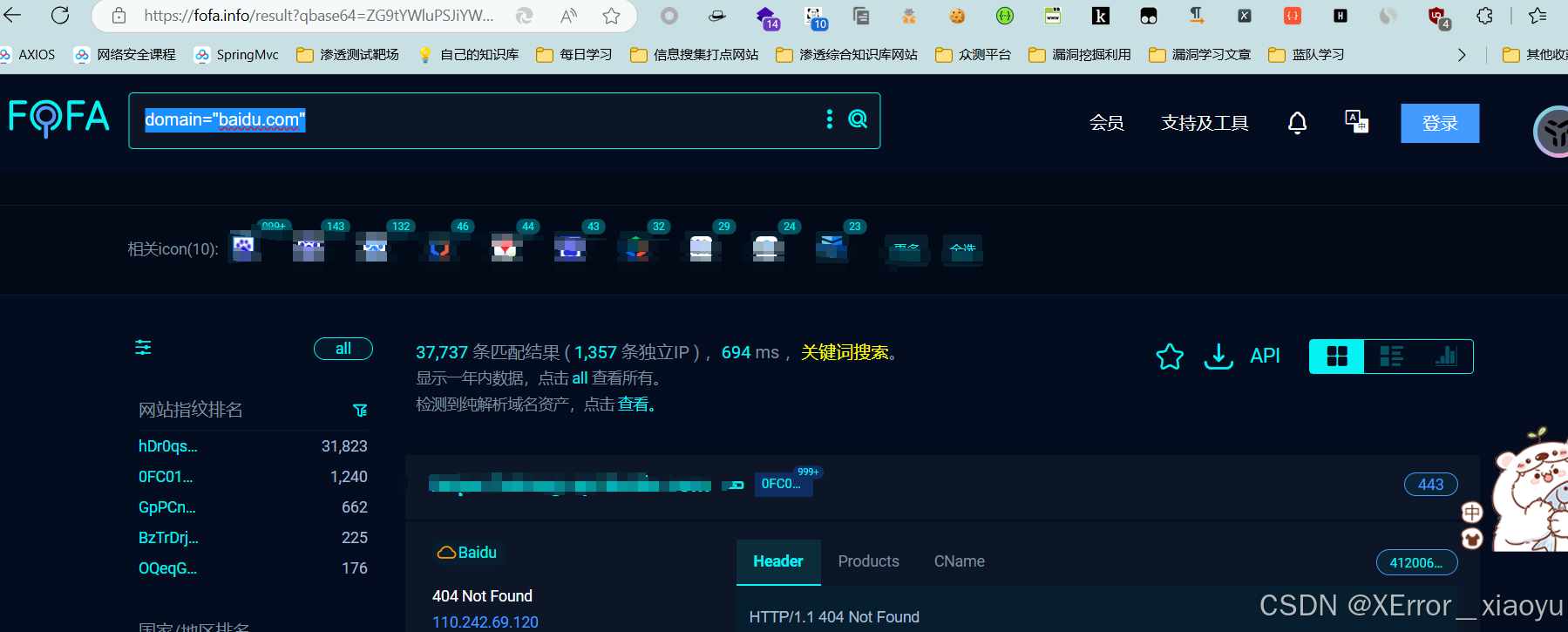
Task: Select fingerprint hDr0qs... in ranking list
Action: [x=168, y=446]
